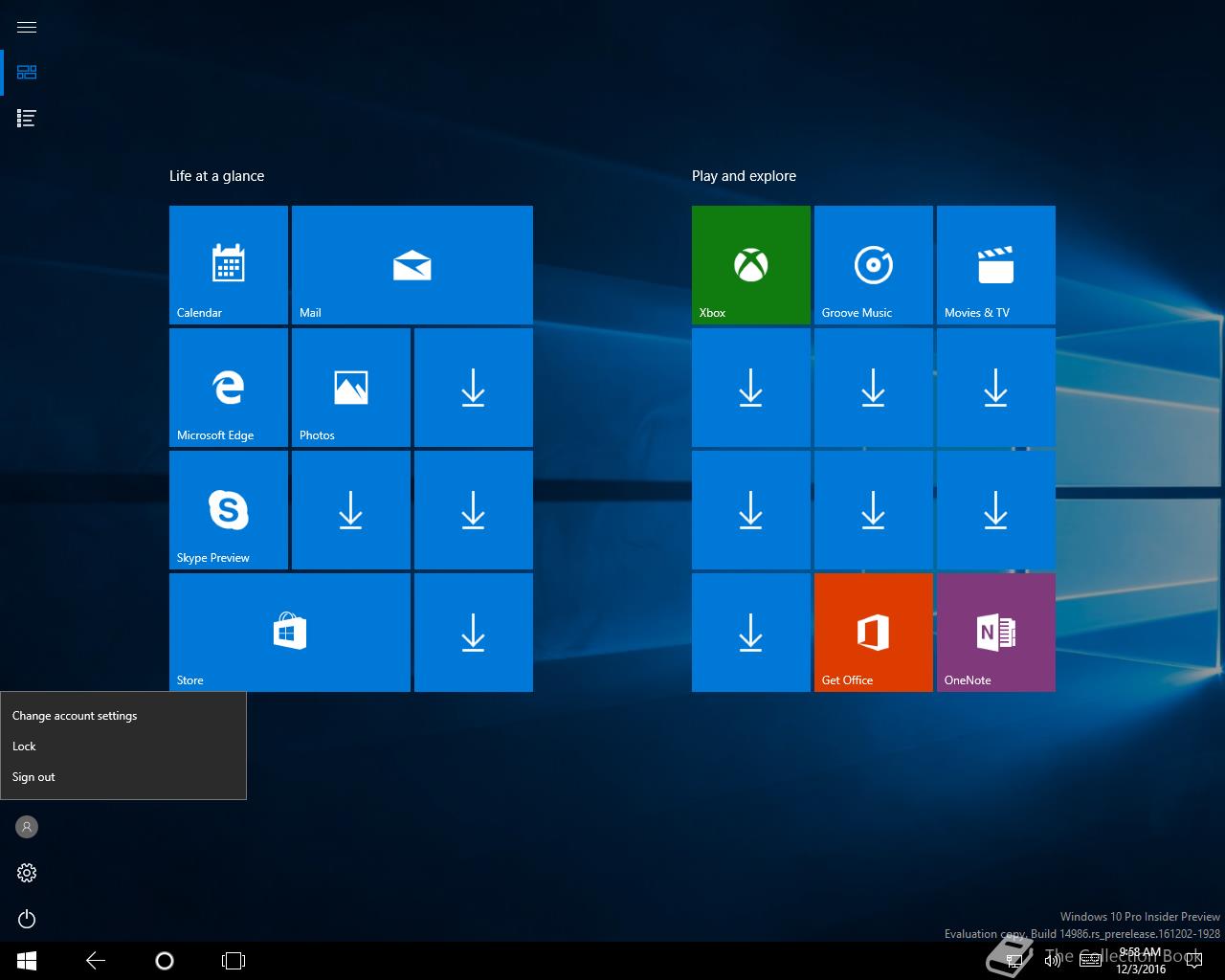
Task: Switch to All apps list view
Action: click(27, 119)
